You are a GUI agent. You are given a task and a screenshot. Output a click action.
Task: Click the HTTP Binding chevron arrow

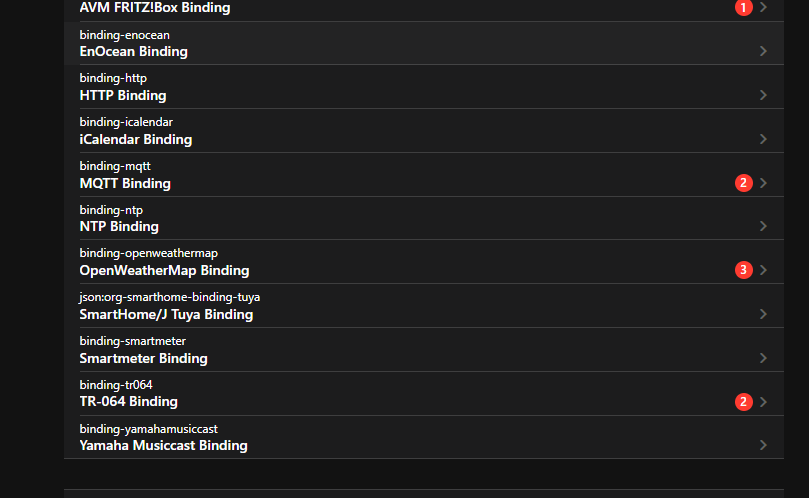pos(763,95)
